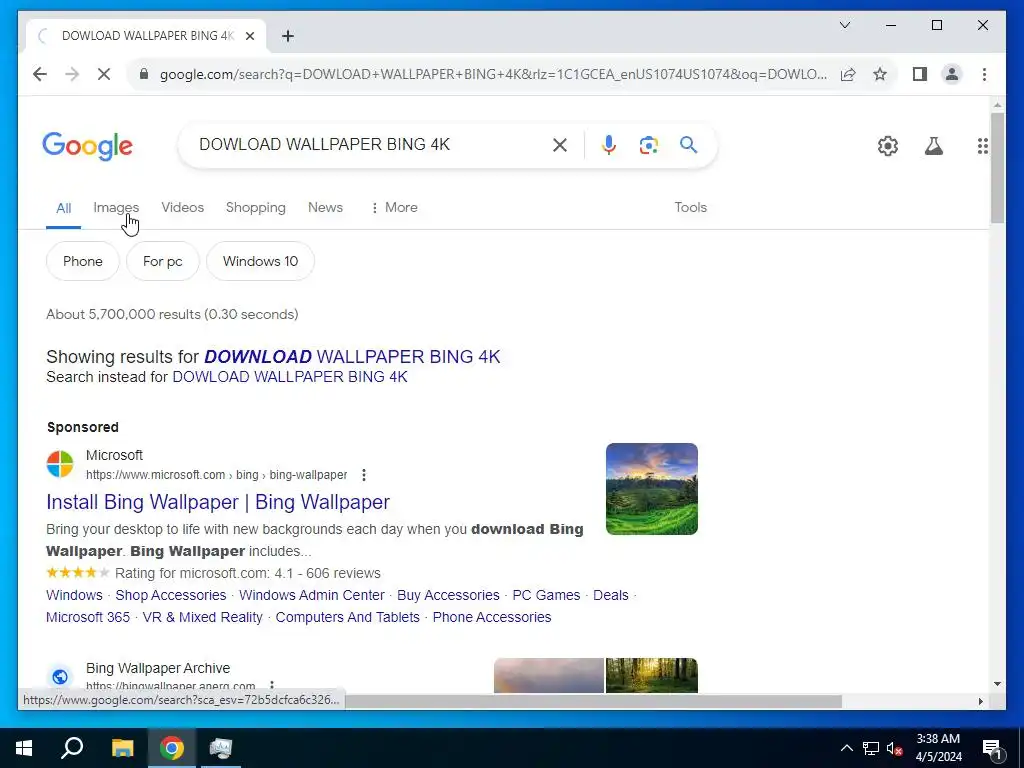Expand the More search categories menu
The width and height of the screenshot is (1024, 768).
394,207
